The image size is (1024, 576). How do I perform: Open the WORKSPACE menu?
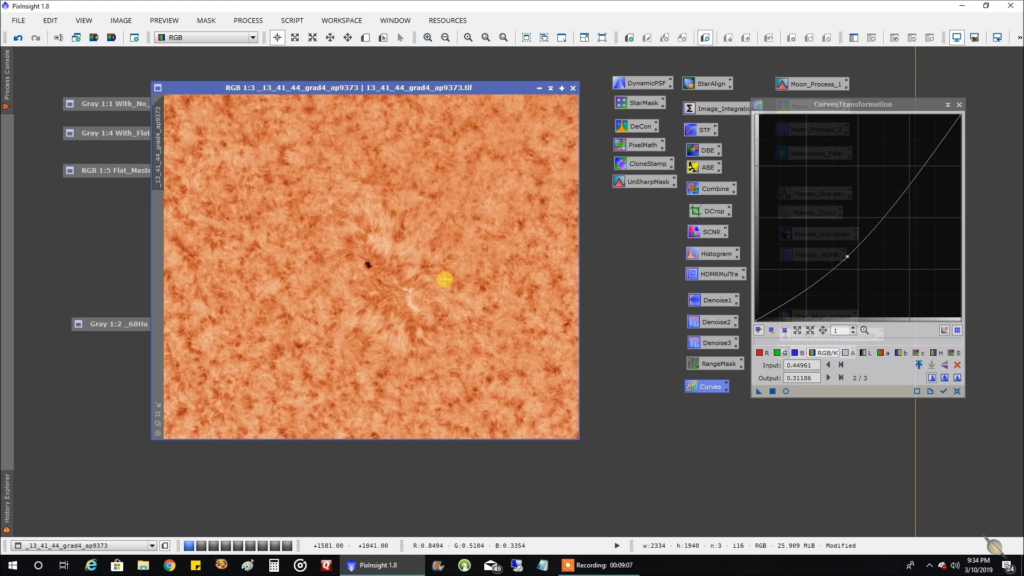click(341, 19)
